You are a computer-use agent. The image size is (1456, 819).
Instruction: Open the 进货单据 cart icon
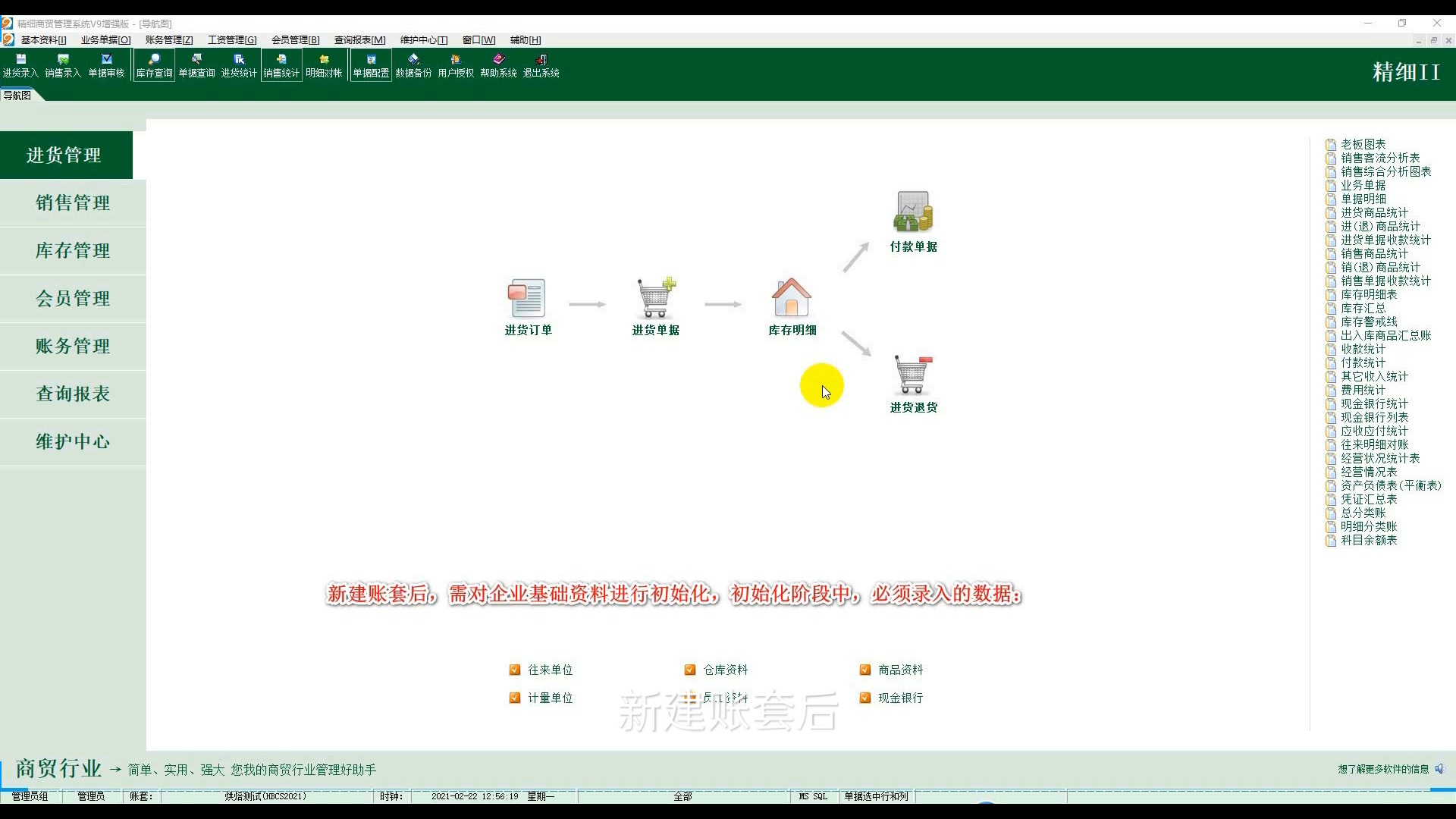click(x=656, y=307)
